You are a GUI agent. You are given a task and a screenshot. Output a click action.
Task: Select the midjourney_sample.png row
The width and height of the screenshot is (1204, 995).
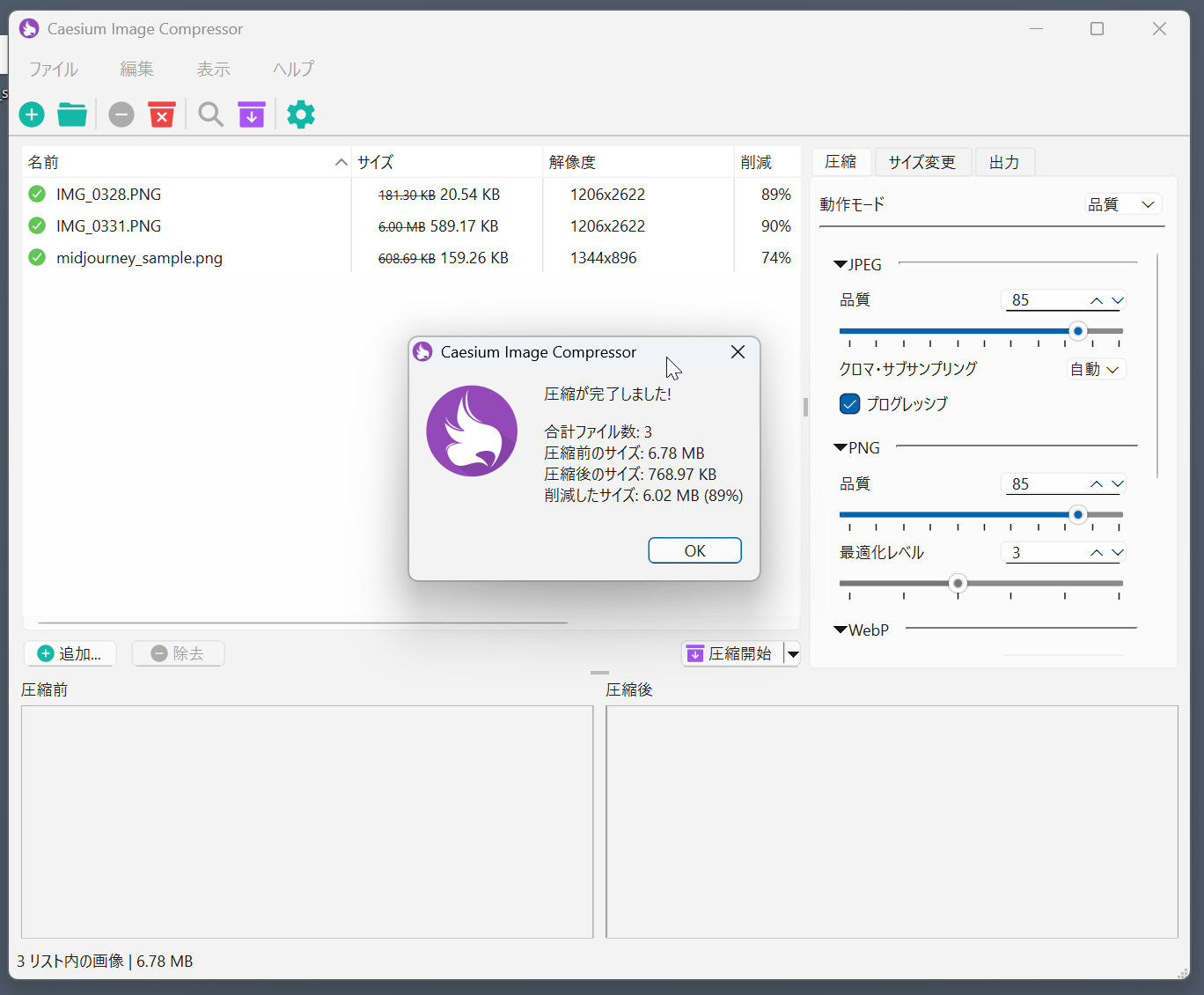point(139,258)
